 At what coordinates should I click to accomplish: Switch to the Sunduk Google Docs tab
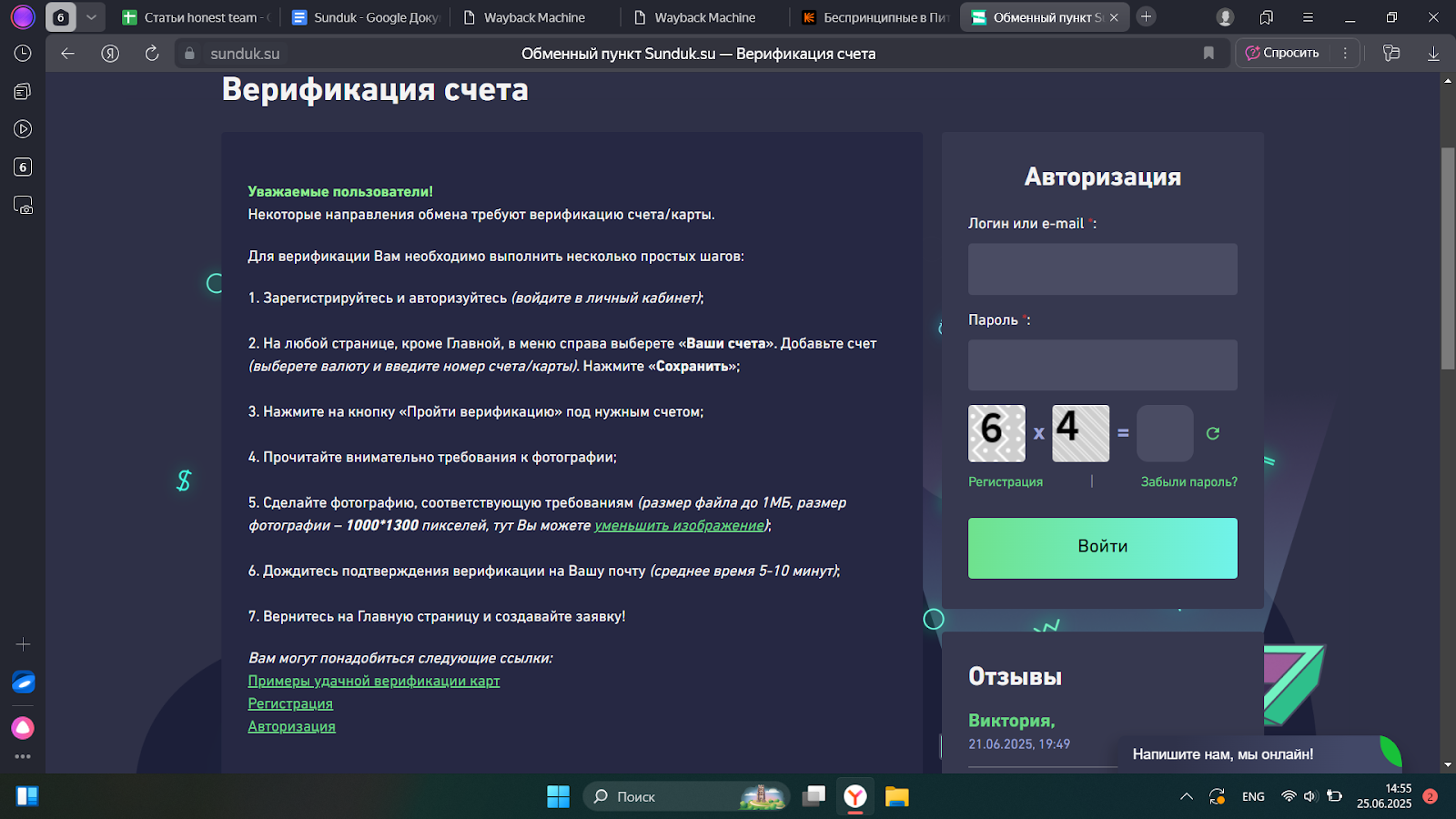(366, 17)
